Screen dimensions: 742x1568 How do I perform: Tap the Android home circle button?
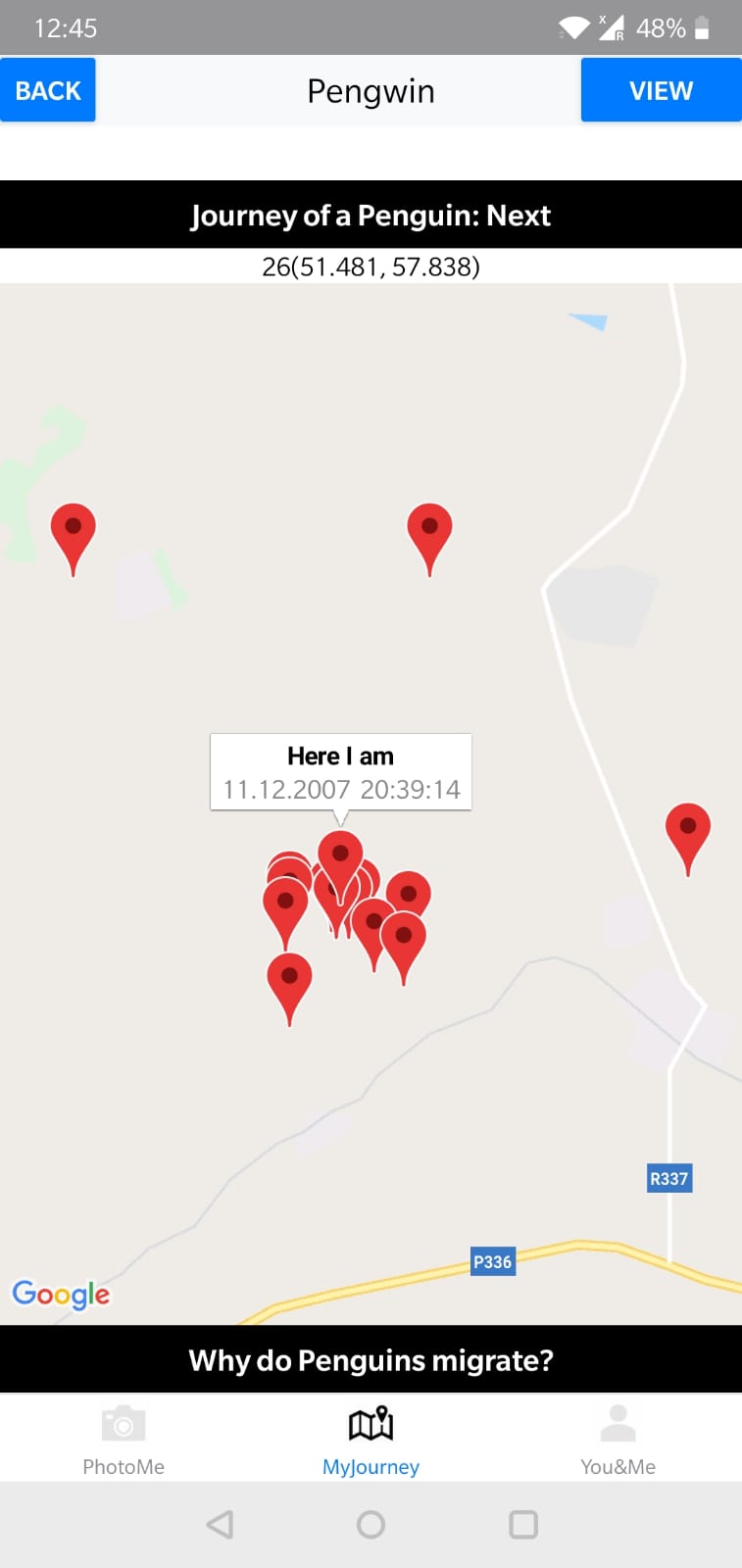click(x=371, y=1524)
